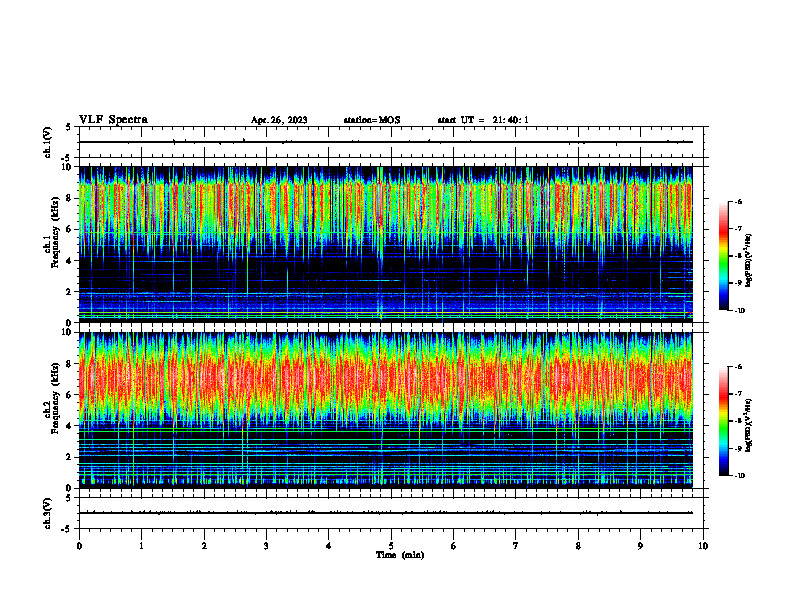Click the "station=MOS" header label
The image size is (792, 612).
coord(372,120)
